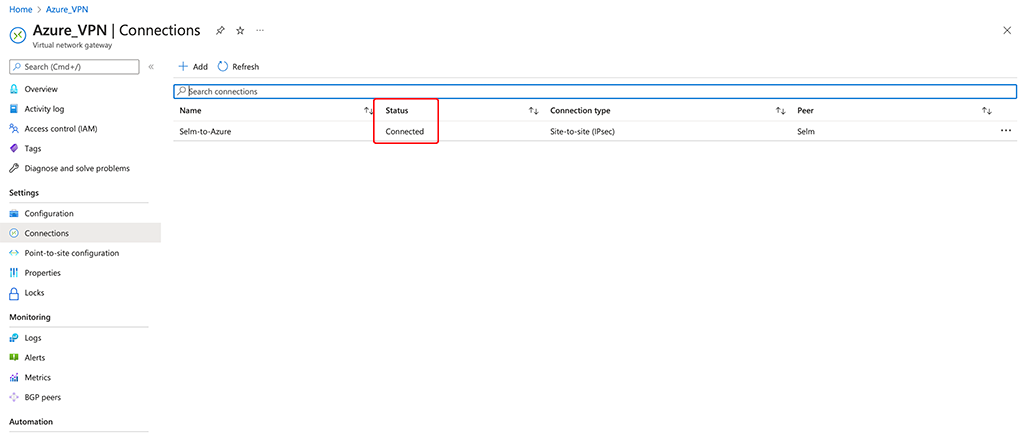This screenshot has width=1024, height=435.
Task: Open the Azure_VPN breadcrumb link
Action: (68, 10)
